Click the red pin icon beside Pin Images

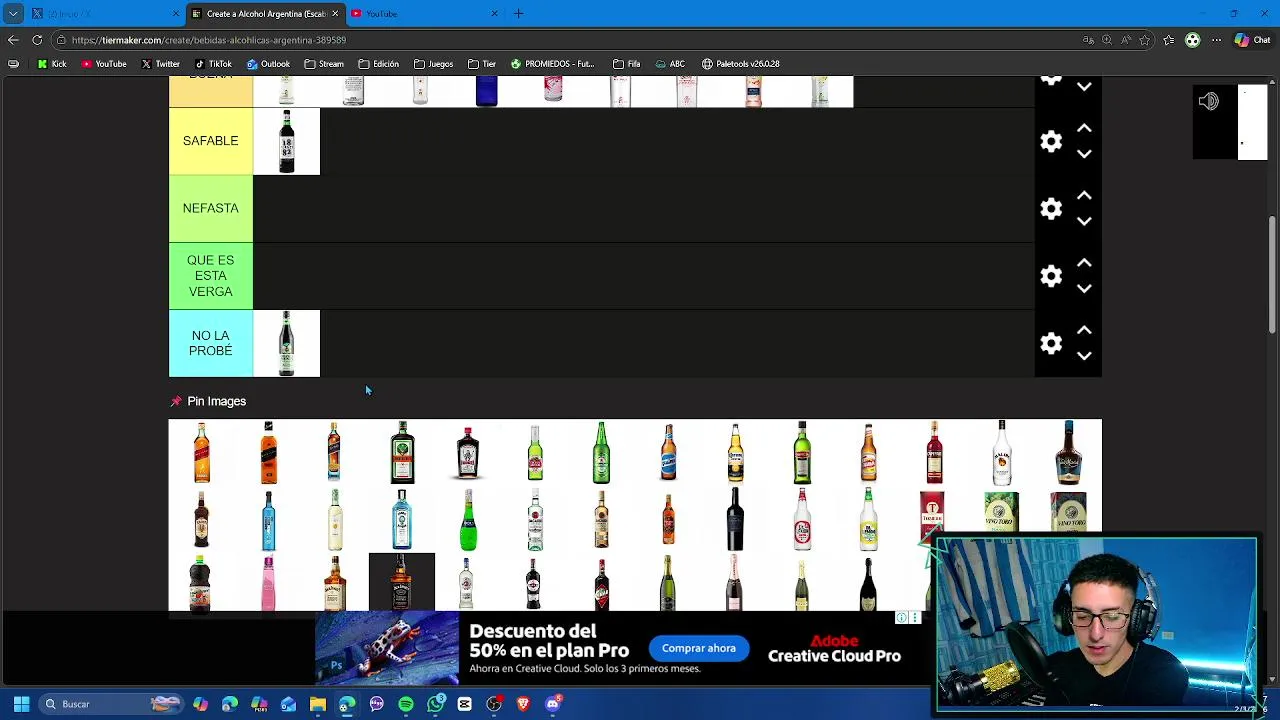tap(176, 401)
